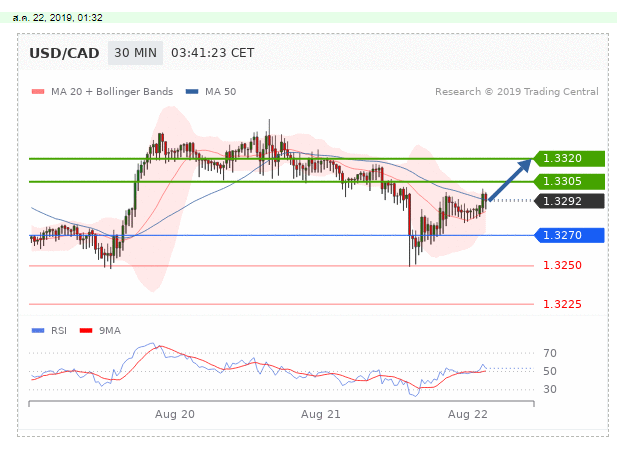
Task: Click the RSI legend label
Action: tap(59, 331)
